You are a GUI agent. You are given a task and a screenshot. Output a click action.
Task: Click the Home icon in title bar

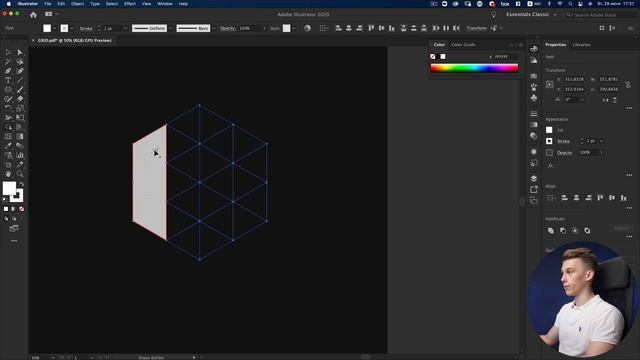pyautogui.click(x=33, y=15)
